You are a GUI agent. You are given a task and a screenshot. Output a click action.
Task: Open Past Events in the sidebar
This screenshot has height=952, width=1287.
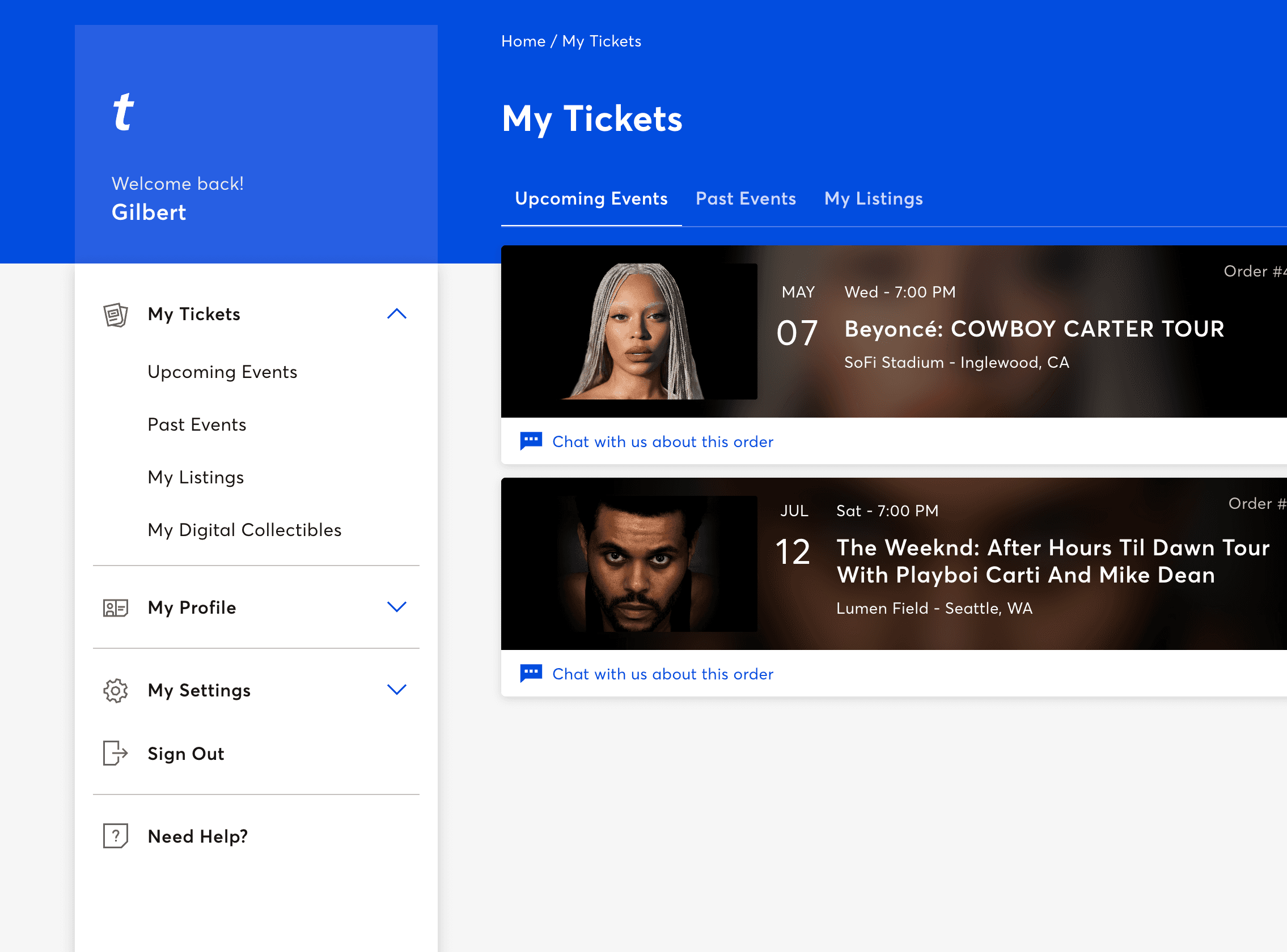click(x=197, y=424)
